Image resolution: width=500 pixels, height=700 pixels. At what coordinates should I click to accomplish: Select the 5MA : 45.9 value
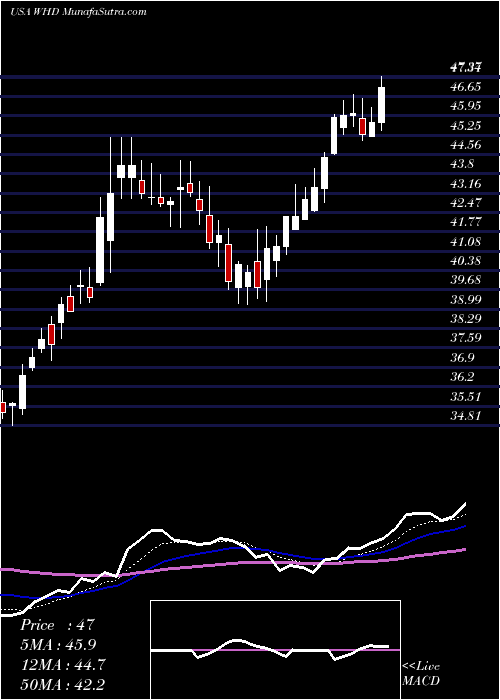pos(58,645)
